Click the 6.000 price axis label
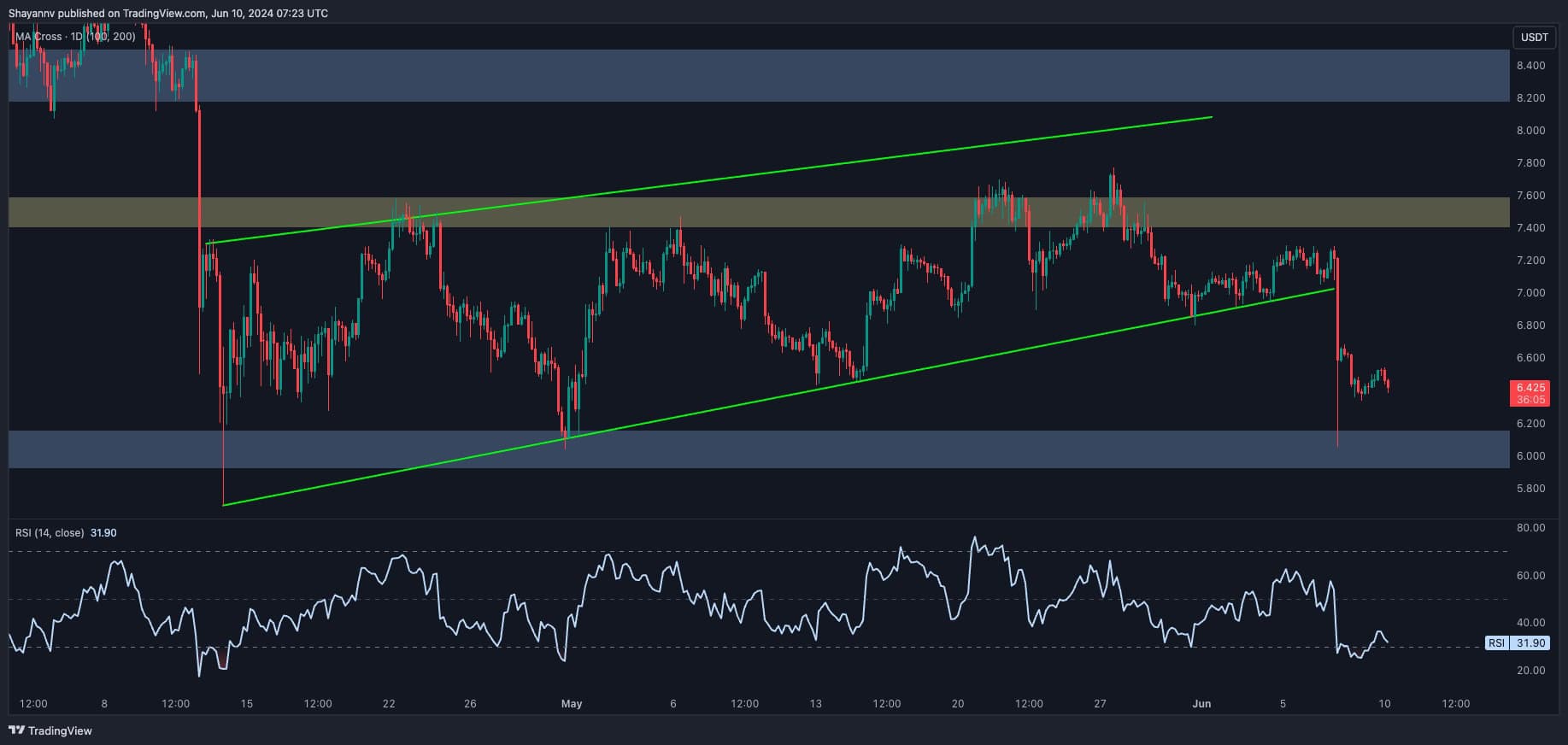 click(1530, 456)
